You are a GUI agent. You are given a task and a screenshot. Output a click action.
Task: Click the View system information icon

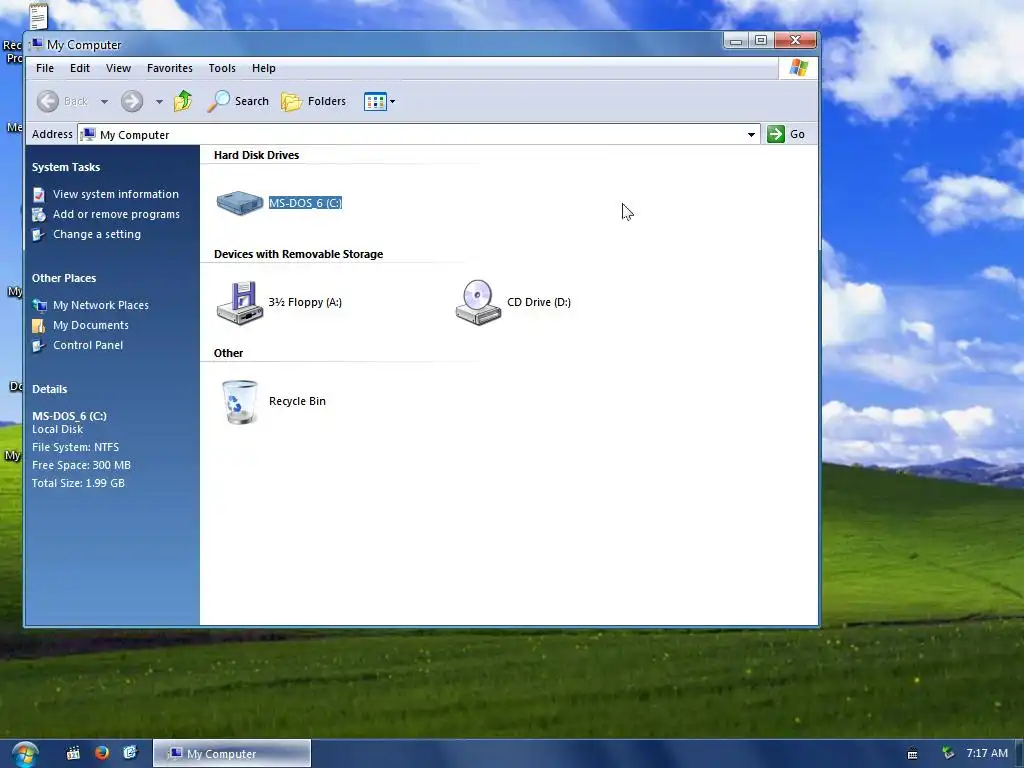[39, 195]
